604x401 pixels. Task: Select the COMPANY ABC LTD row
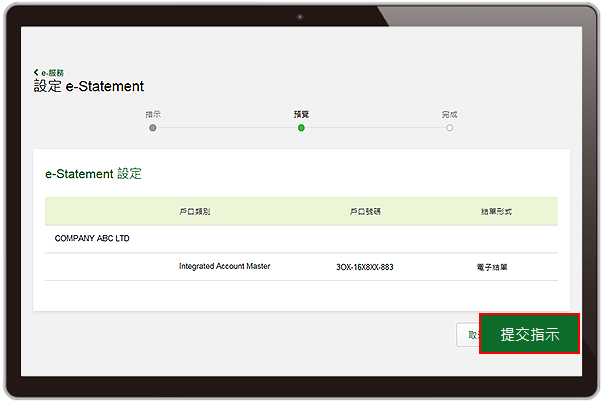pos(301,238)
